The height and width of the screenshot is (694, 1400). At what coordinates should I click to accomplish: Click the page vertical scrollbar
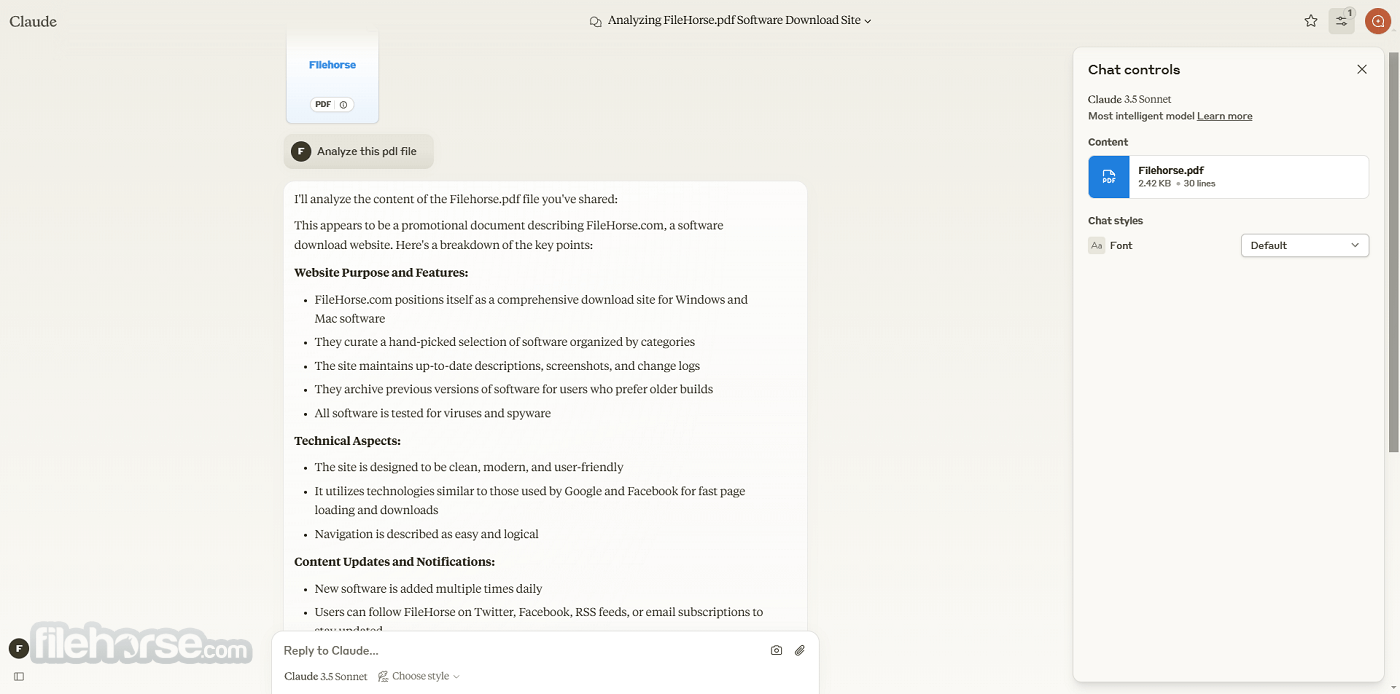1394,250
